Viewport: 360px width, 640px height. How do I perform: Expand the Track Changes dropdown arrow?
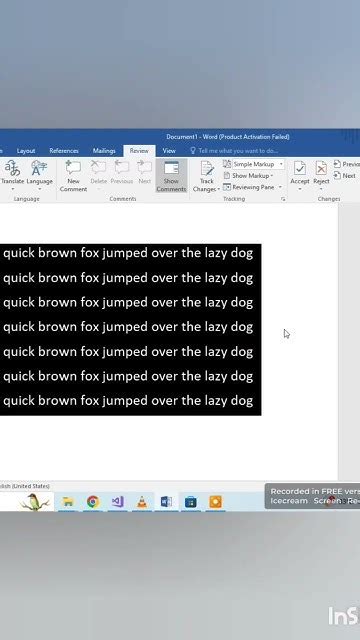[x=219, y=189]
